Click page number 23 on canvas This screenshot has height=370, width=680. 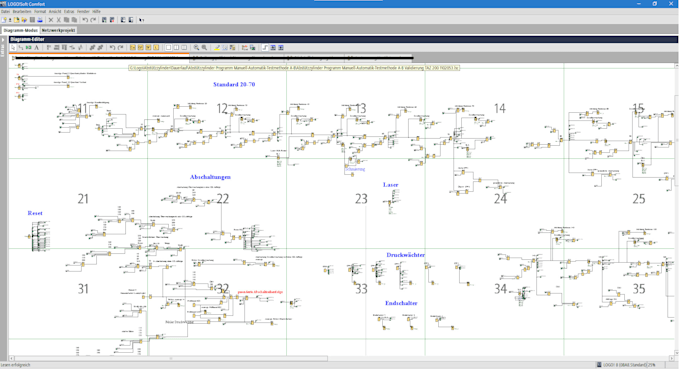coord(361,199)
